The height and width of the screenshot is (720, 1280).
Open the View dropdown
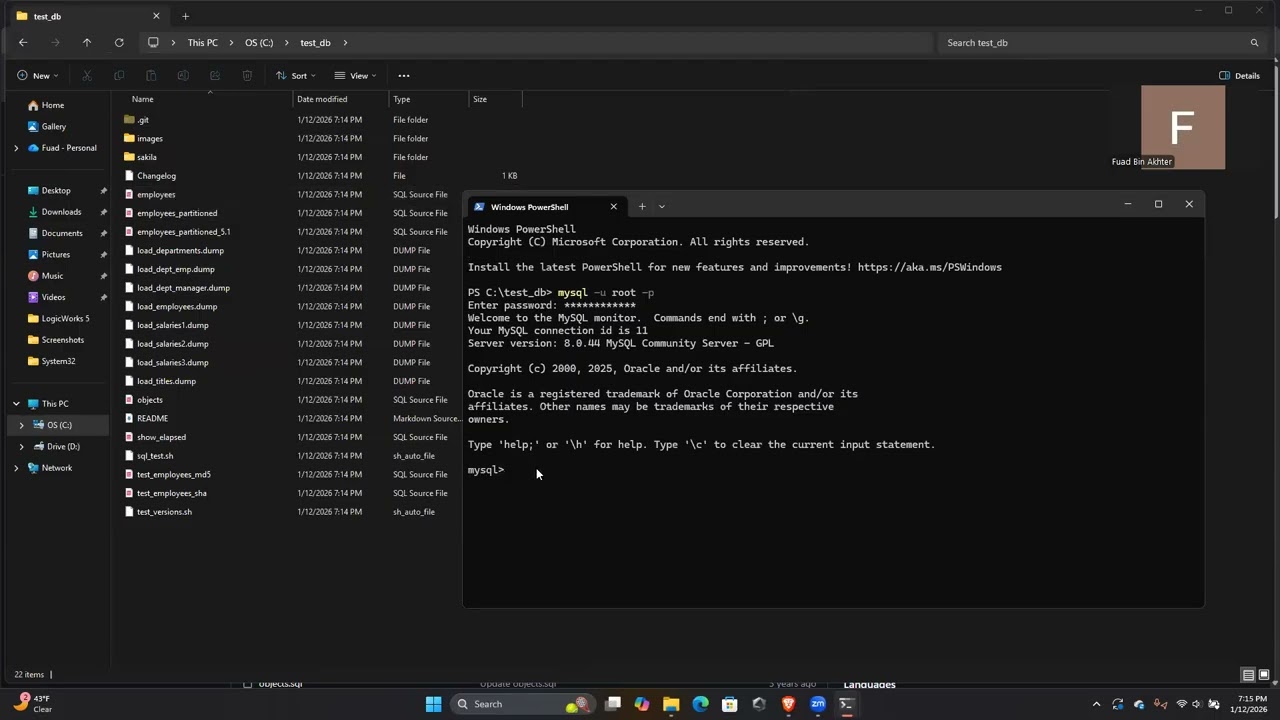pyautogui.click(x=355, y=76)
